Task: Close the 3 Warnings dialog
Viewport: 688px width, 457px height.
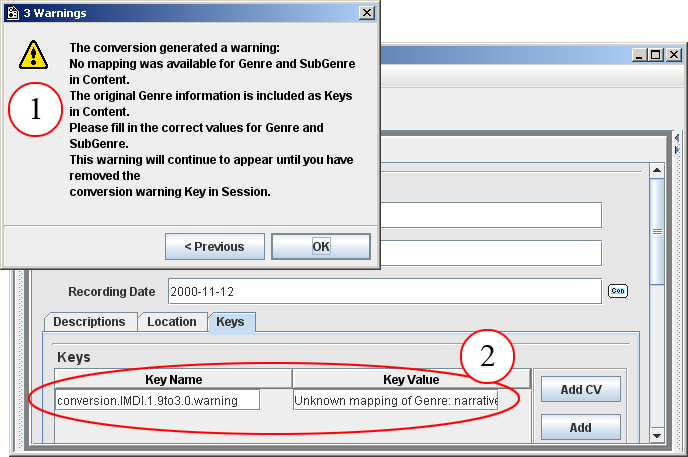Action: pyautogui.click(x=366, y=13)
